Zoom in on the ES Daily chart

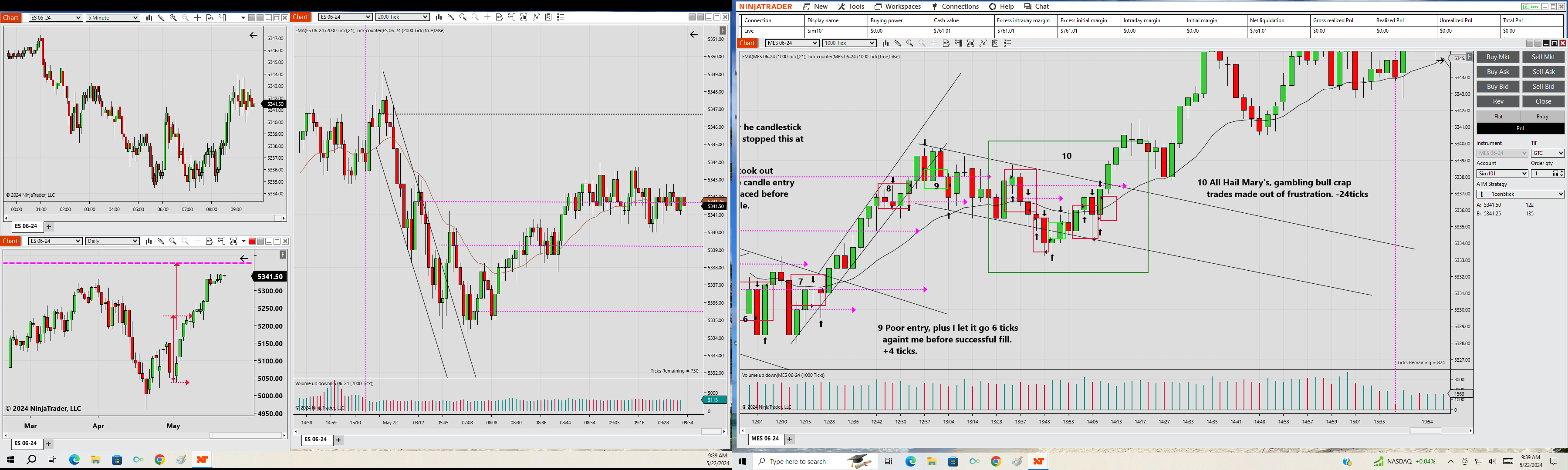173,242
